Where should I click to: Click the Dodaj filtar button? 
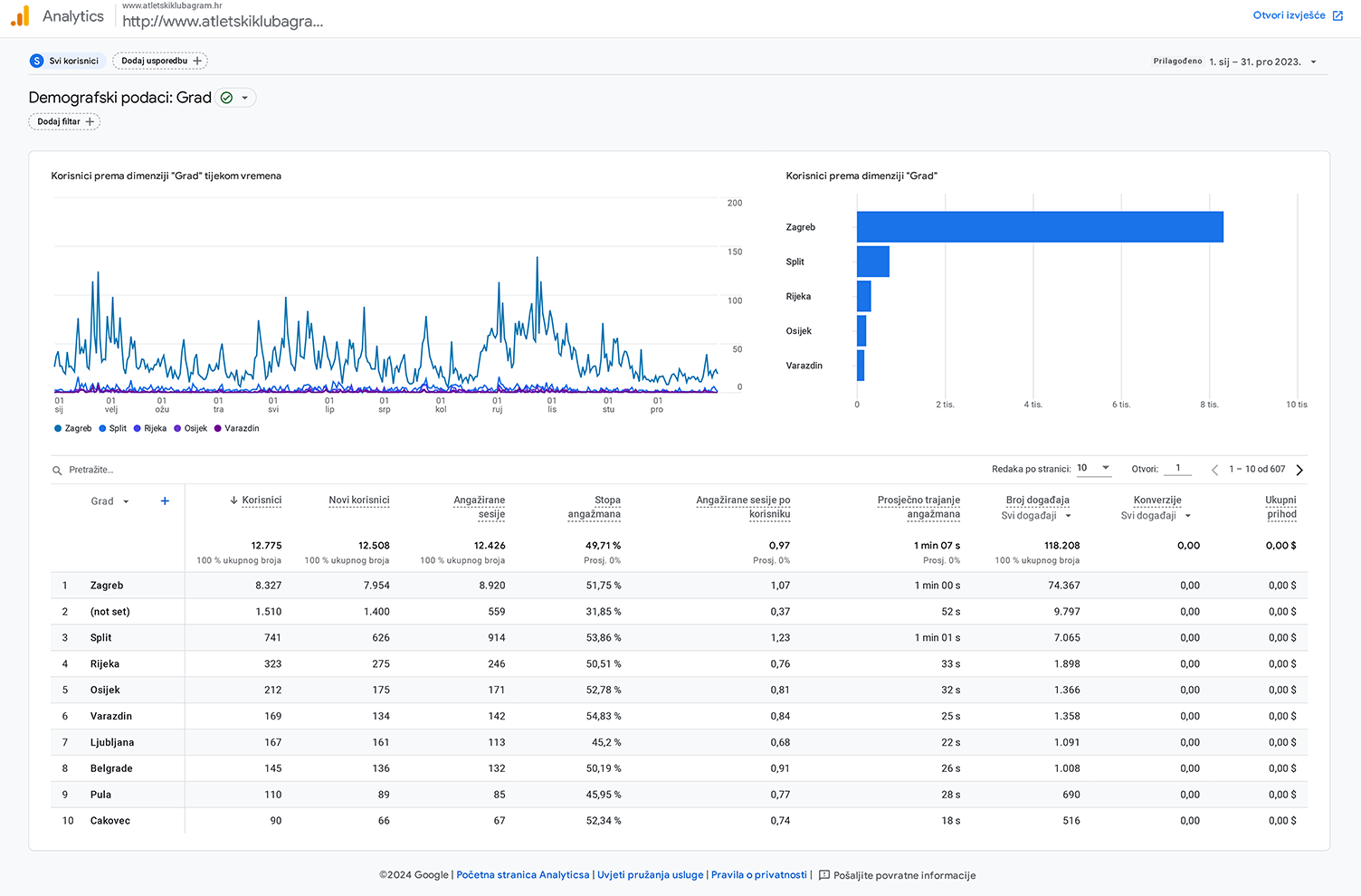click(x=64, y=121)
